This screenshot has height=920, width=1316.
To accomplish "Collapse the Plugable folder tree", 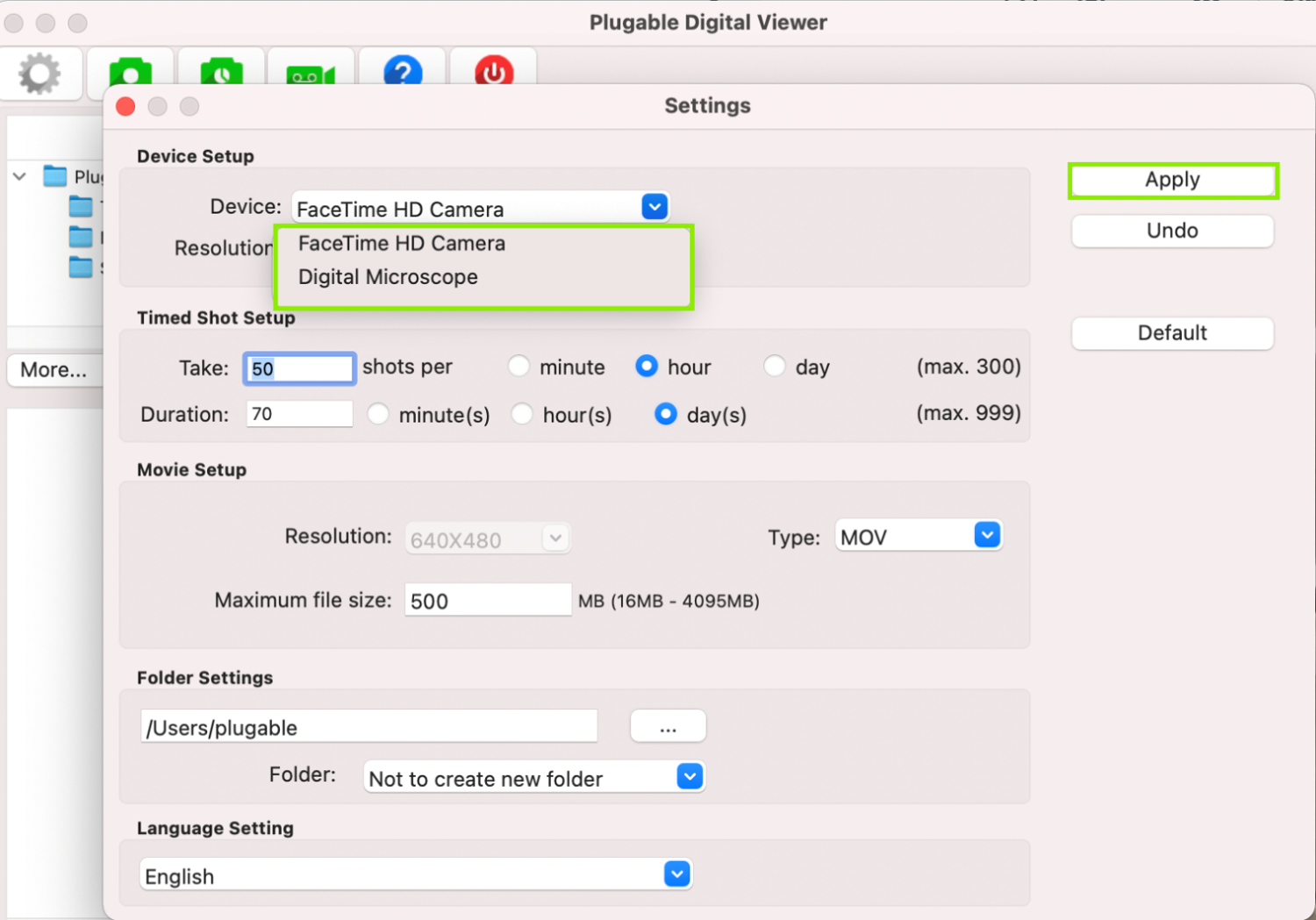I will click(19, 176).
